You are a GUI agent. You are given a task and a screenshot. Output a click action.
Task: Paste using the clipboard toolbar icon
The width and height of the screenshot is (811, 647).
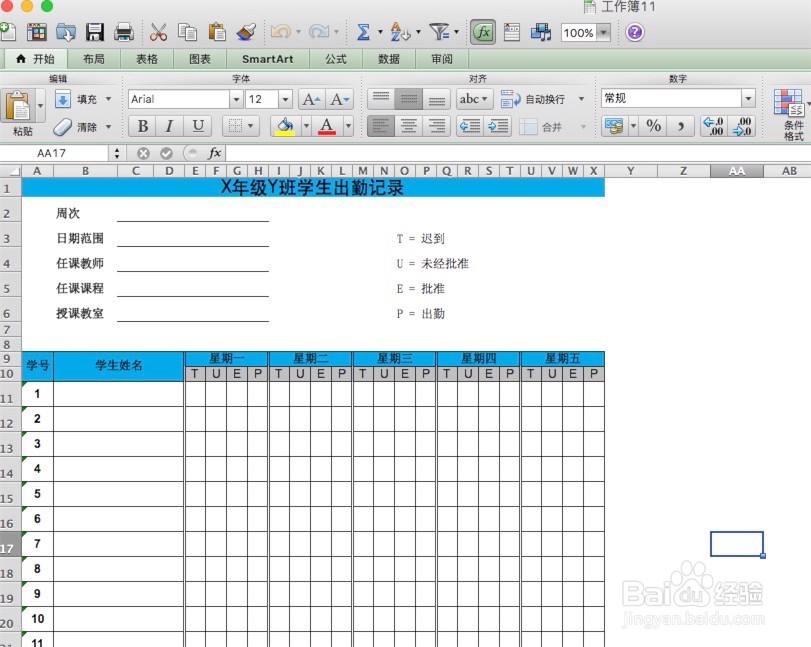point(217,33)
